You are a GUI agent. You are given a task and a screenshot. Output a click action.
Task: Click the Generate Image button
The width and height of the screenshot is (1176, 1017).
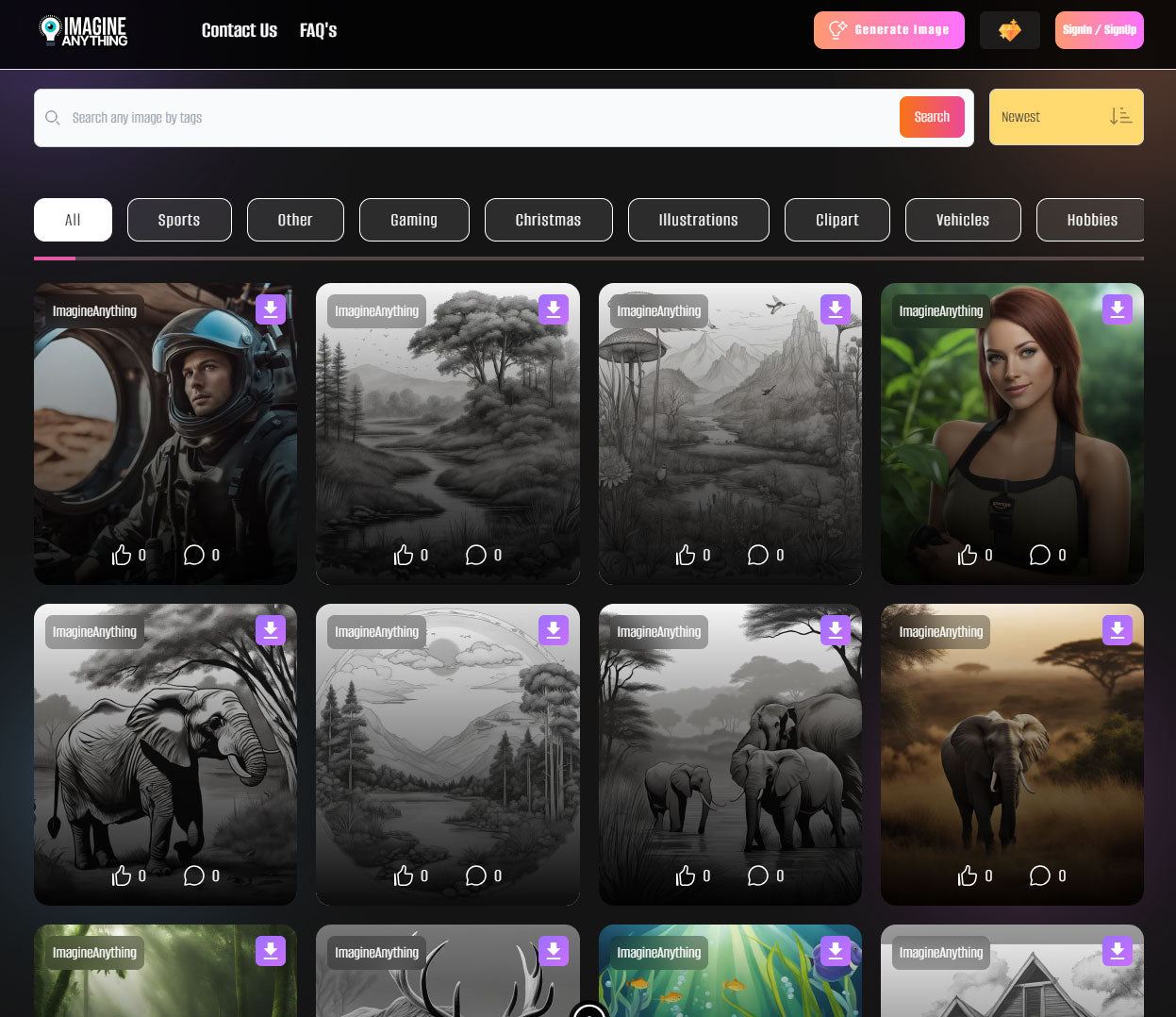[x=889, y=30]
